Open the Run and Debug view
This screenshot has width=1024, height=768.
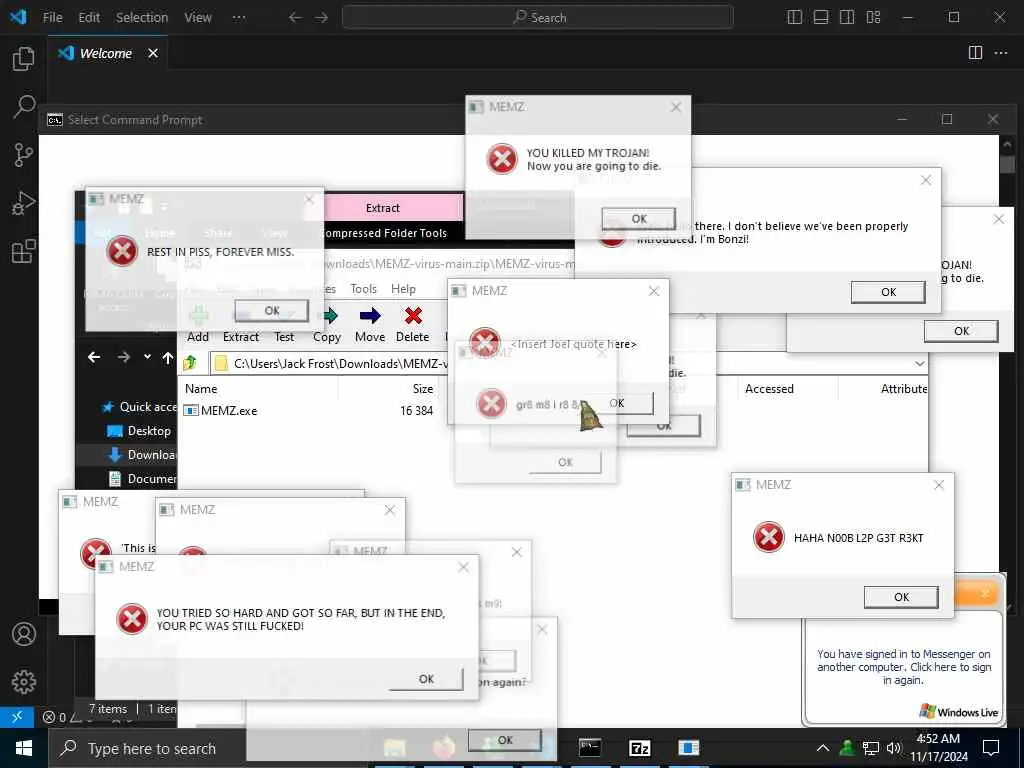pos(24,202)
